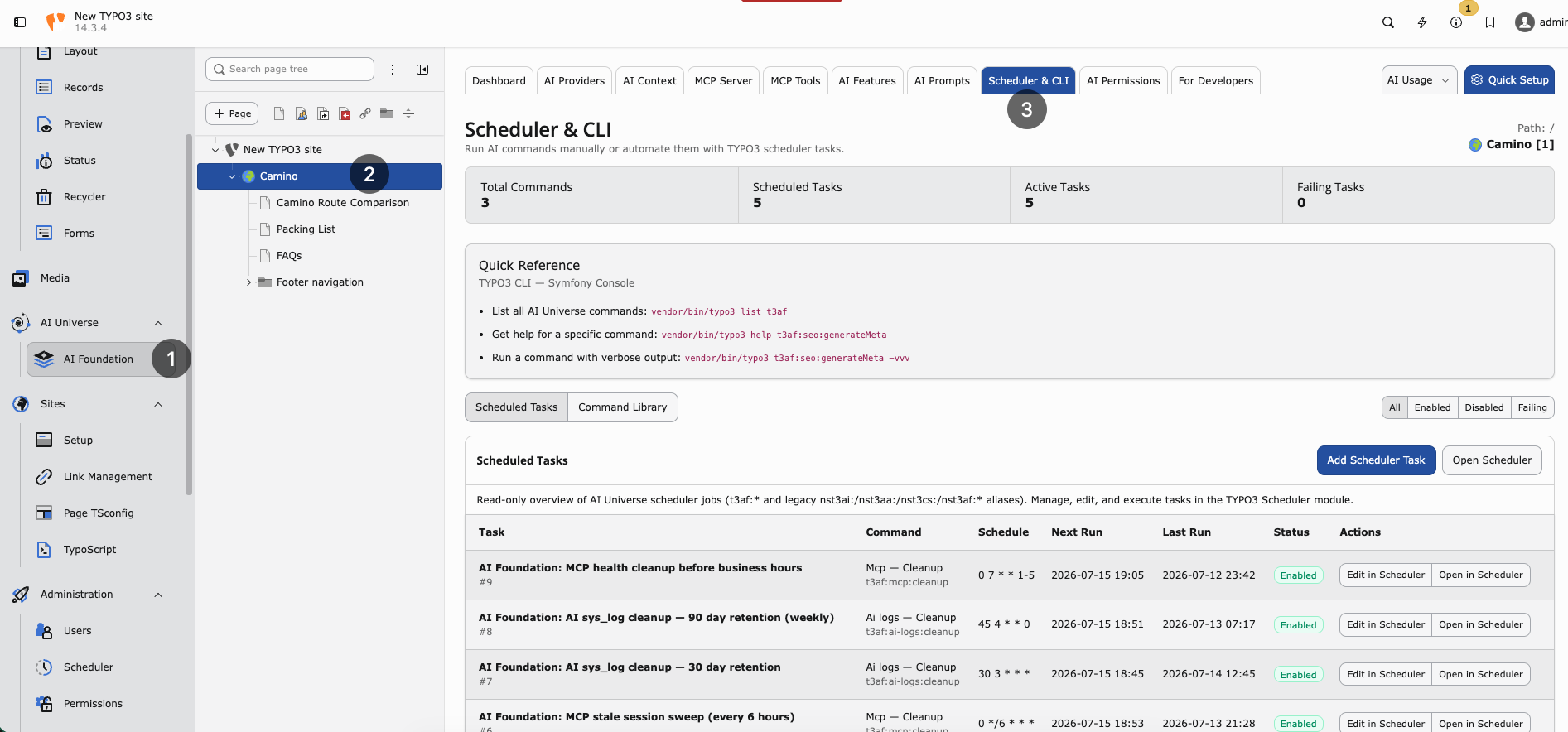The image size is (1568, 732).
Task: Collapse the page tree panel with its toggle icon
Action: point(422,70)
